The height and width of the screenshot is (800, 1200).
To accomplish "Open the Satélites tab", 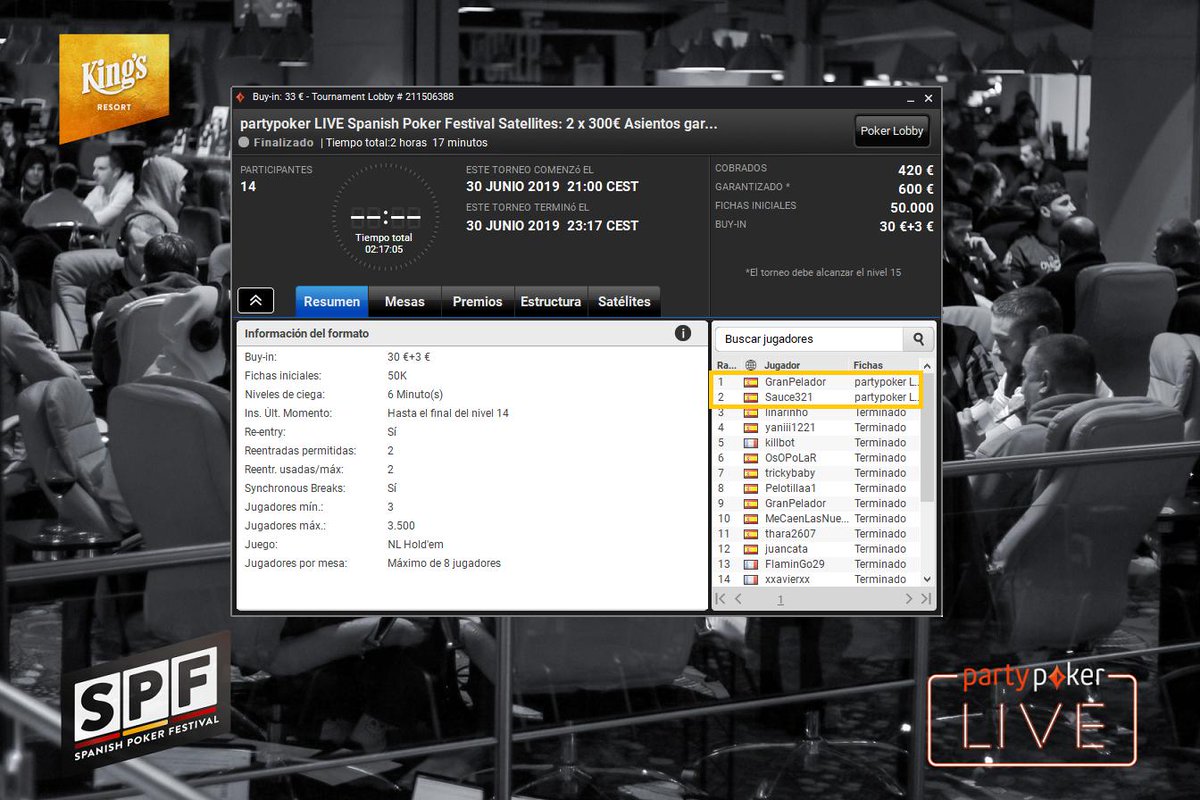I will (x=624, y=301).
